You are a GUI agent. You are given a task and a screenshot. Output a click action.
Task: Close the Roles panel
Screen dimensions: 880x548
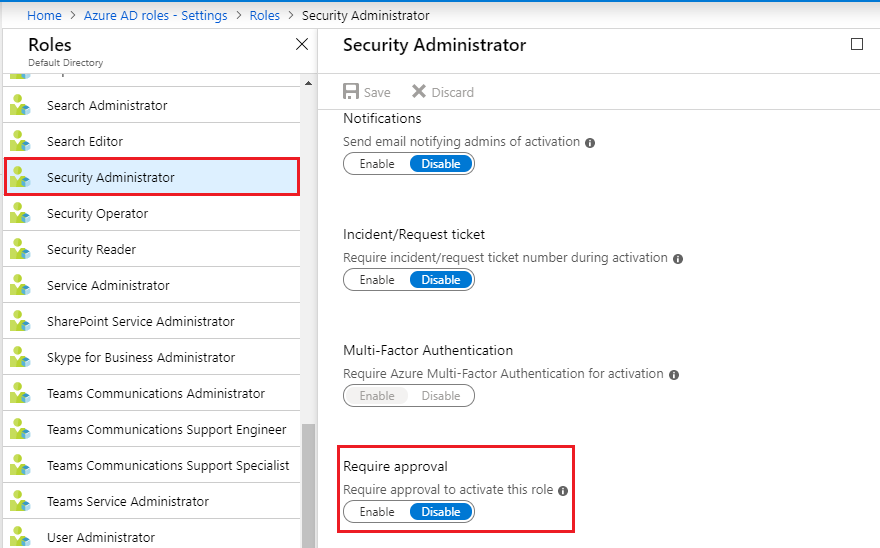[302, 44]
